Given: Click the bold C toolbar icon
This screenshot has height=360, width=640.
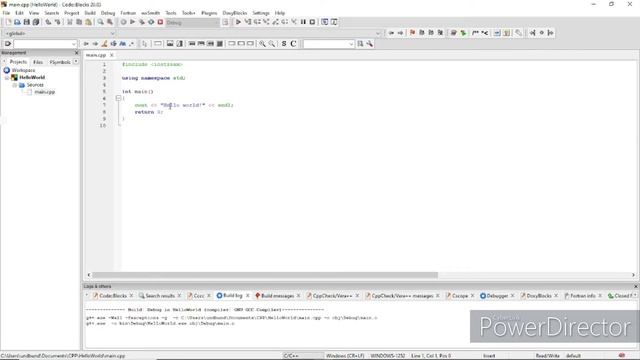Looking at the screenshot, I should pyautogui.click(x=293, y=44).
